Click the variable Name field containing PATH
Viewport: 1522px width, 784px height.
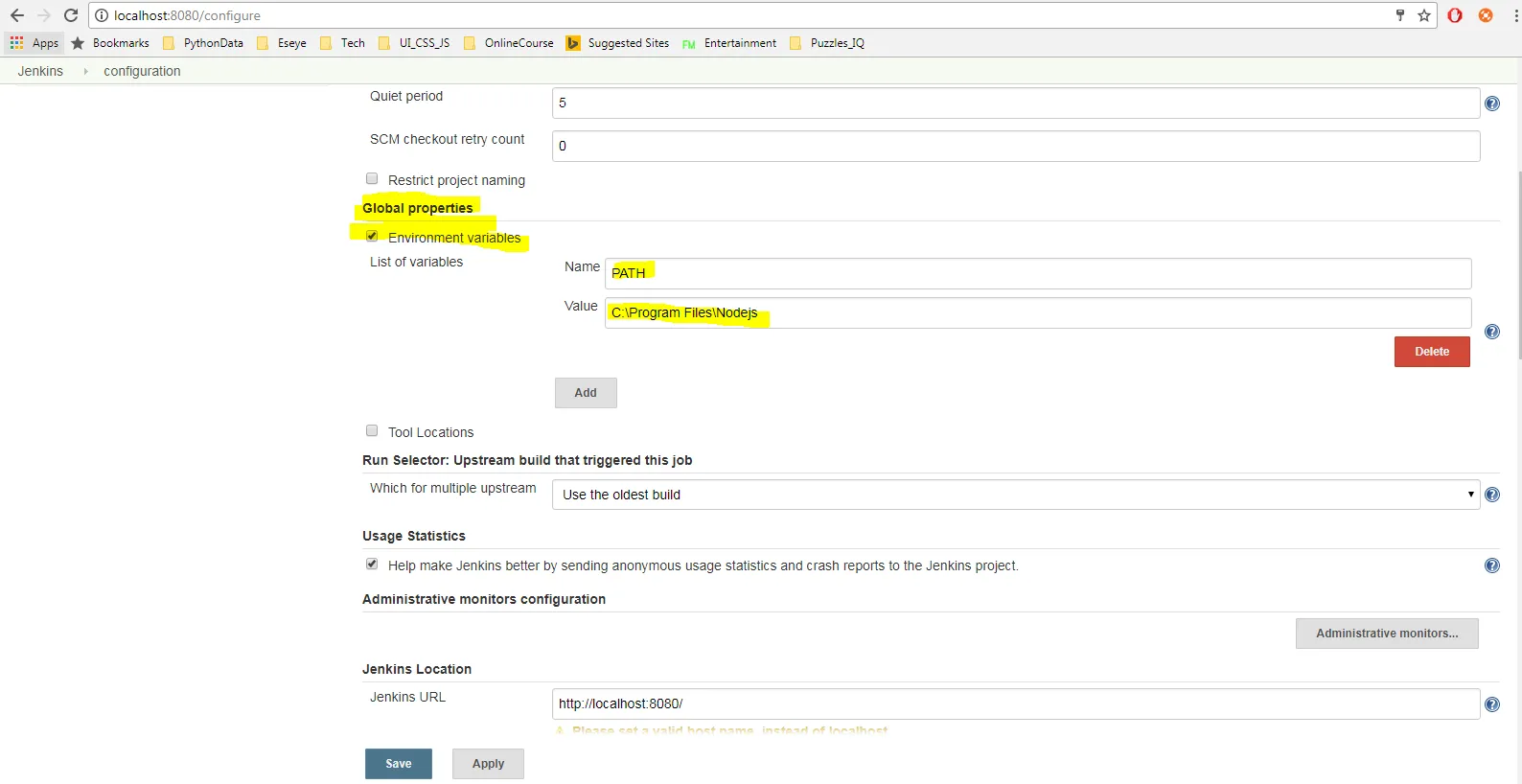pos(1038,273)
